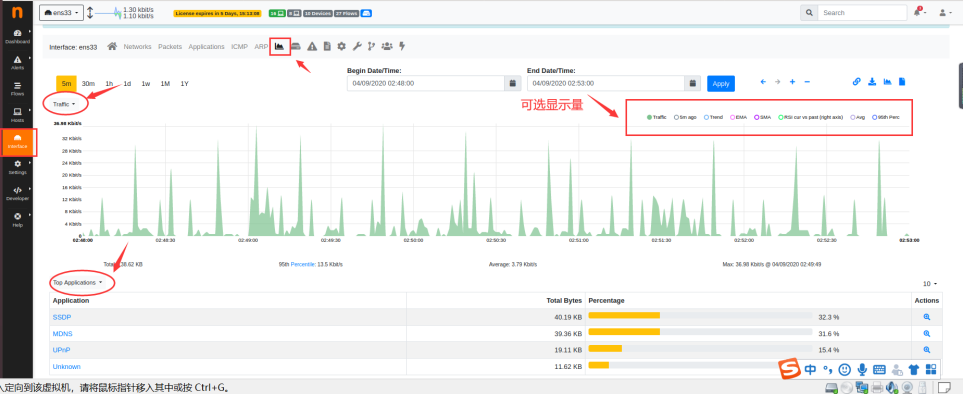Open the interface settings gear icon
Screen dimensions: 964x394
coord(341,46)
